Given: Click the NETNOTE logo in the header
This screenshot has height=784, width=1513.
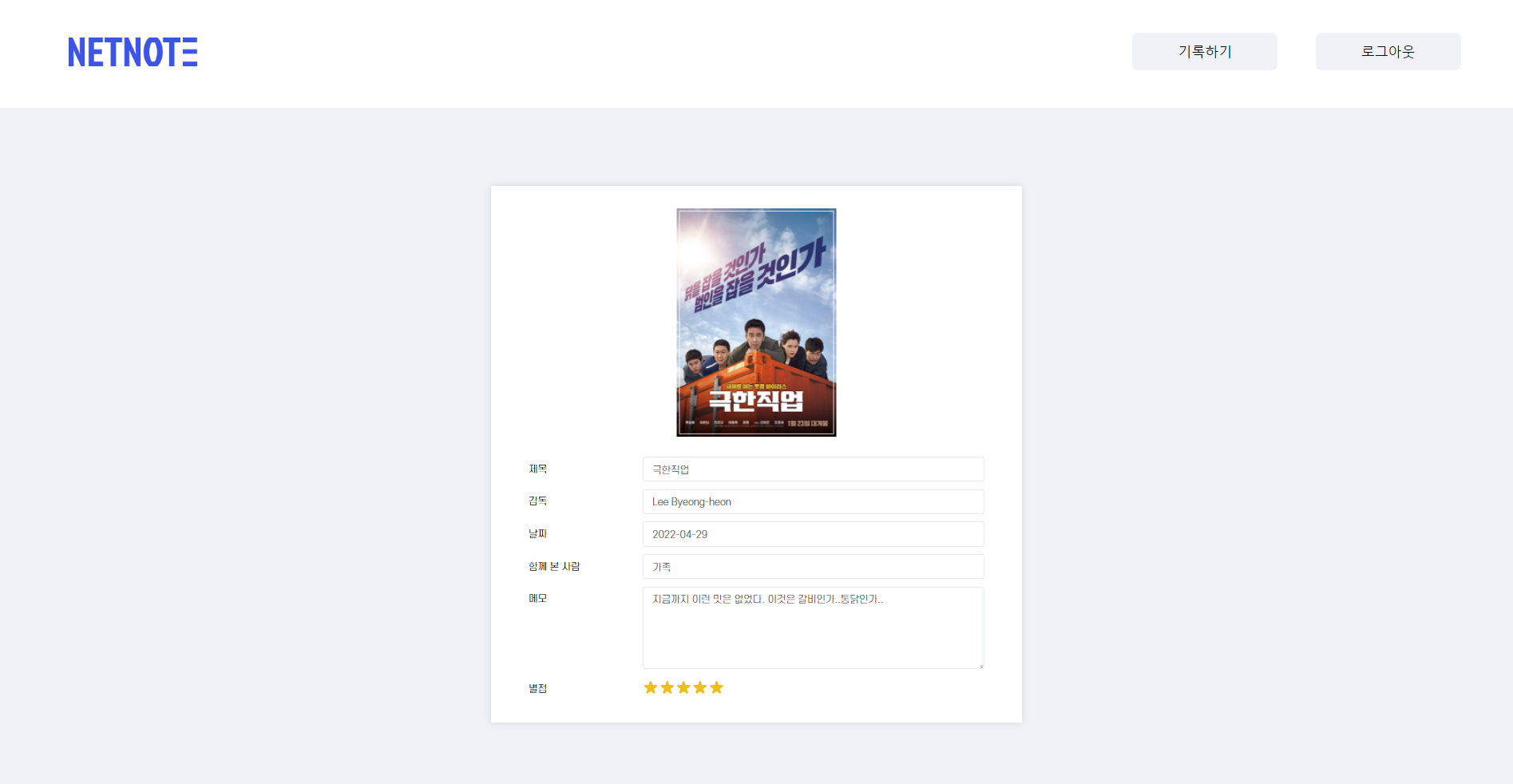Looking at the screenshot, I should 132,53.
